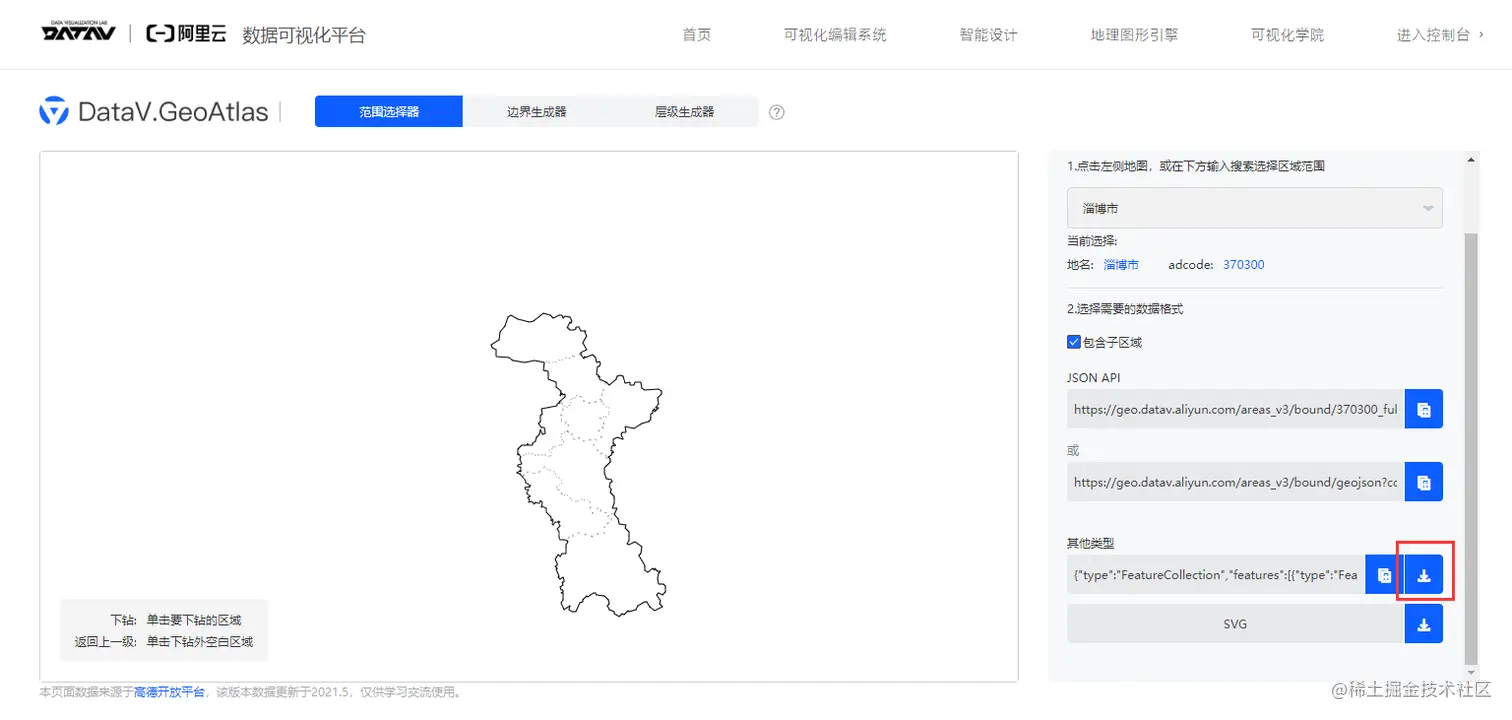Open 智能设计 menu item

point(988,35)
